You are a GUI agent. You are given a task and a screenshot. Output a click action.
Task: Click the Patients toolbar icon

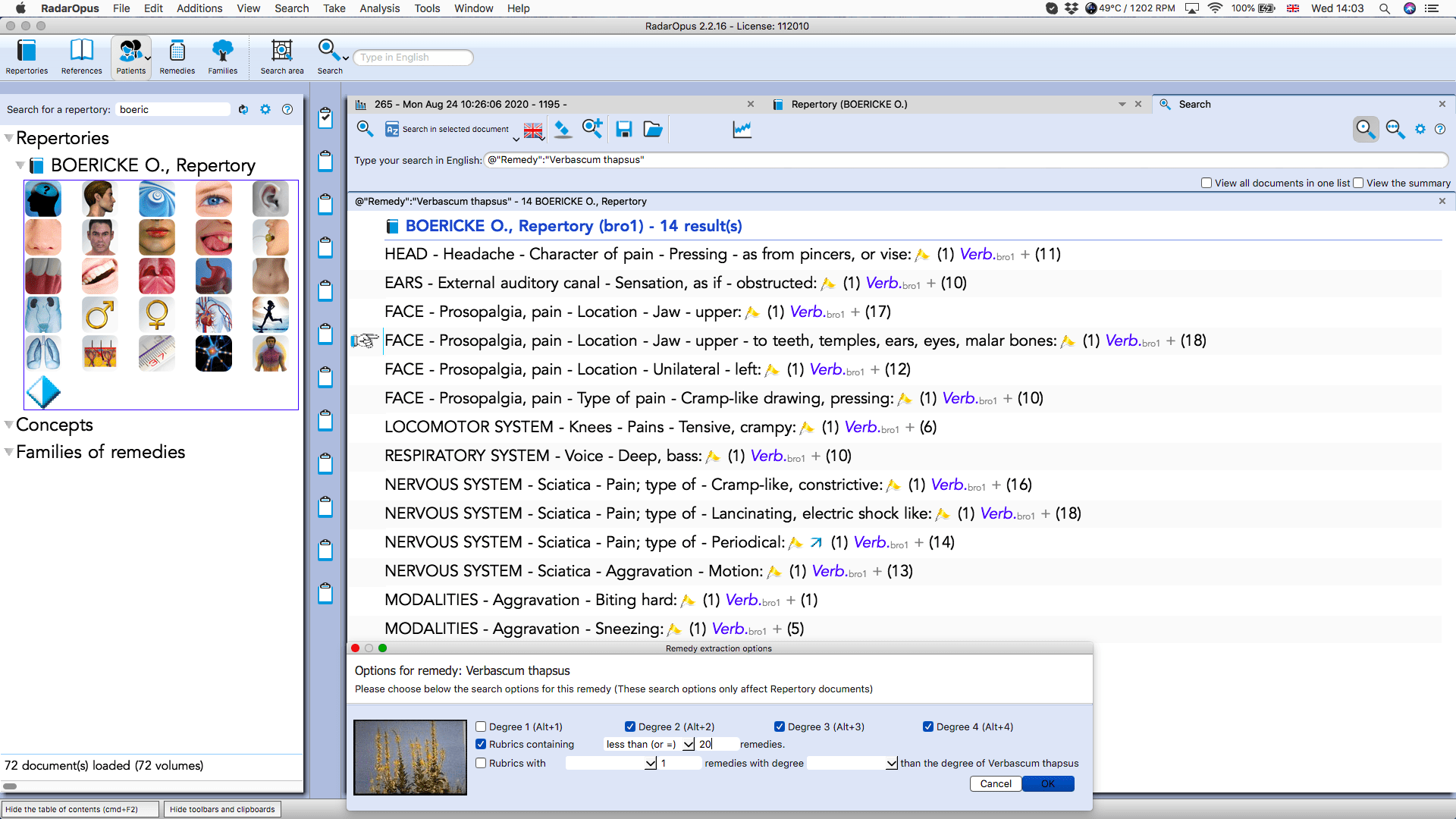click(131, 57)
